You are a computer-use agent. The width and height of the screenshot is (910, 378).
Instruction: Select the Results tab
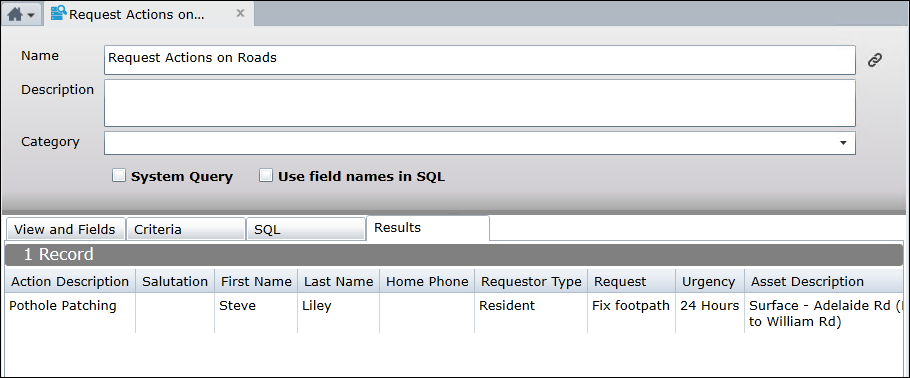[x=428, y=228]
